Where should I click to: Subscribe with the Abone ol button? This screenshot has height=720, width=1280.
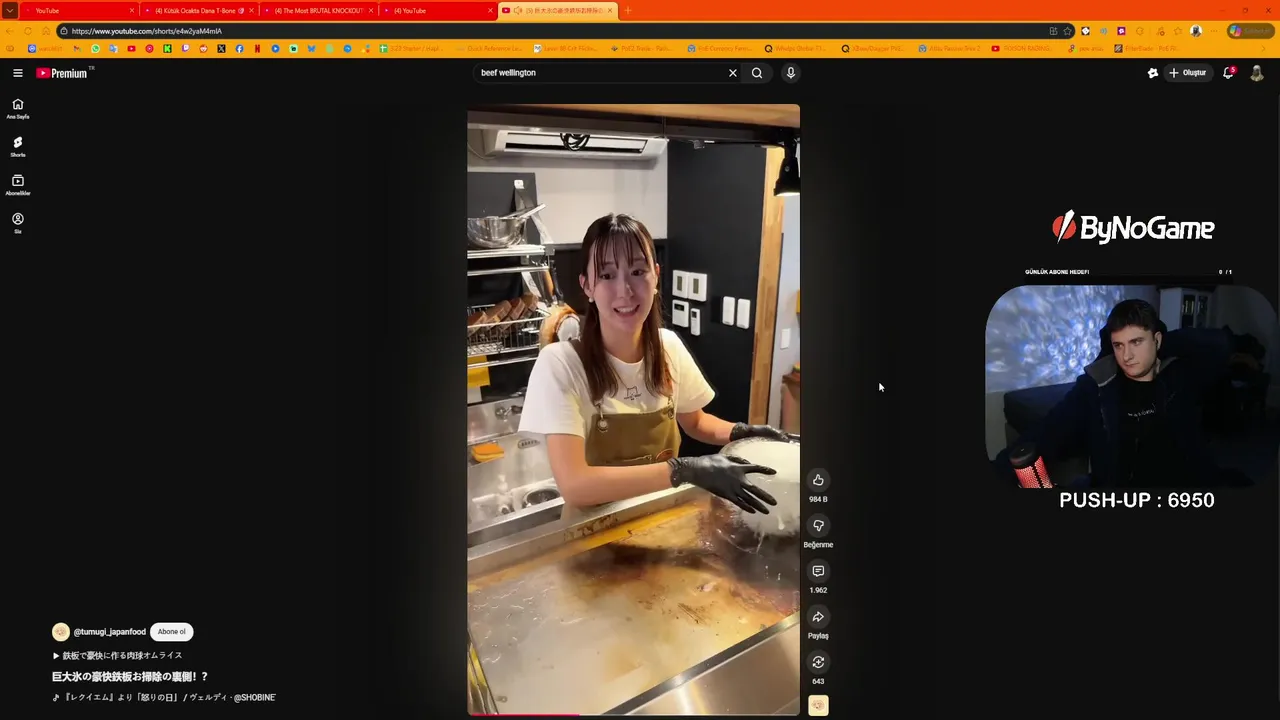pyautogui.click(x=171, y=632)
